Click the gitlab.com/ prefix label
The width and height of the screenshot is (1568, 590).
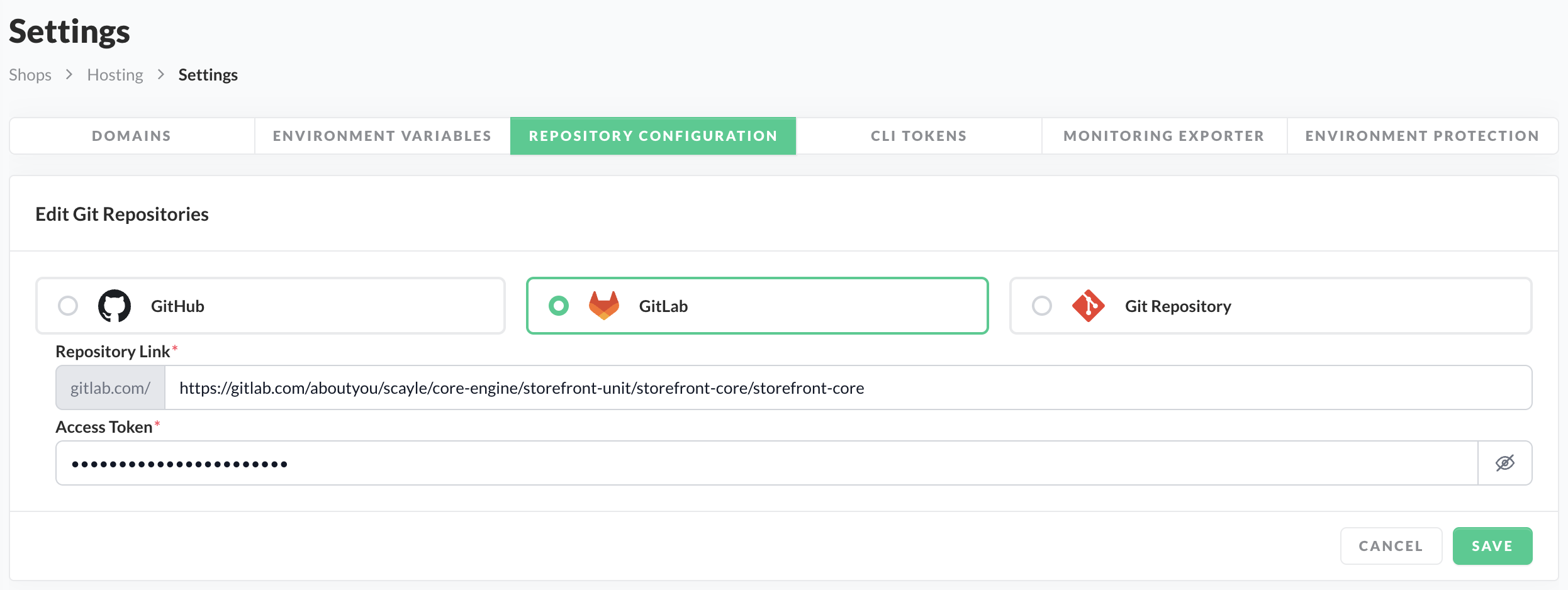click(111, 388)
